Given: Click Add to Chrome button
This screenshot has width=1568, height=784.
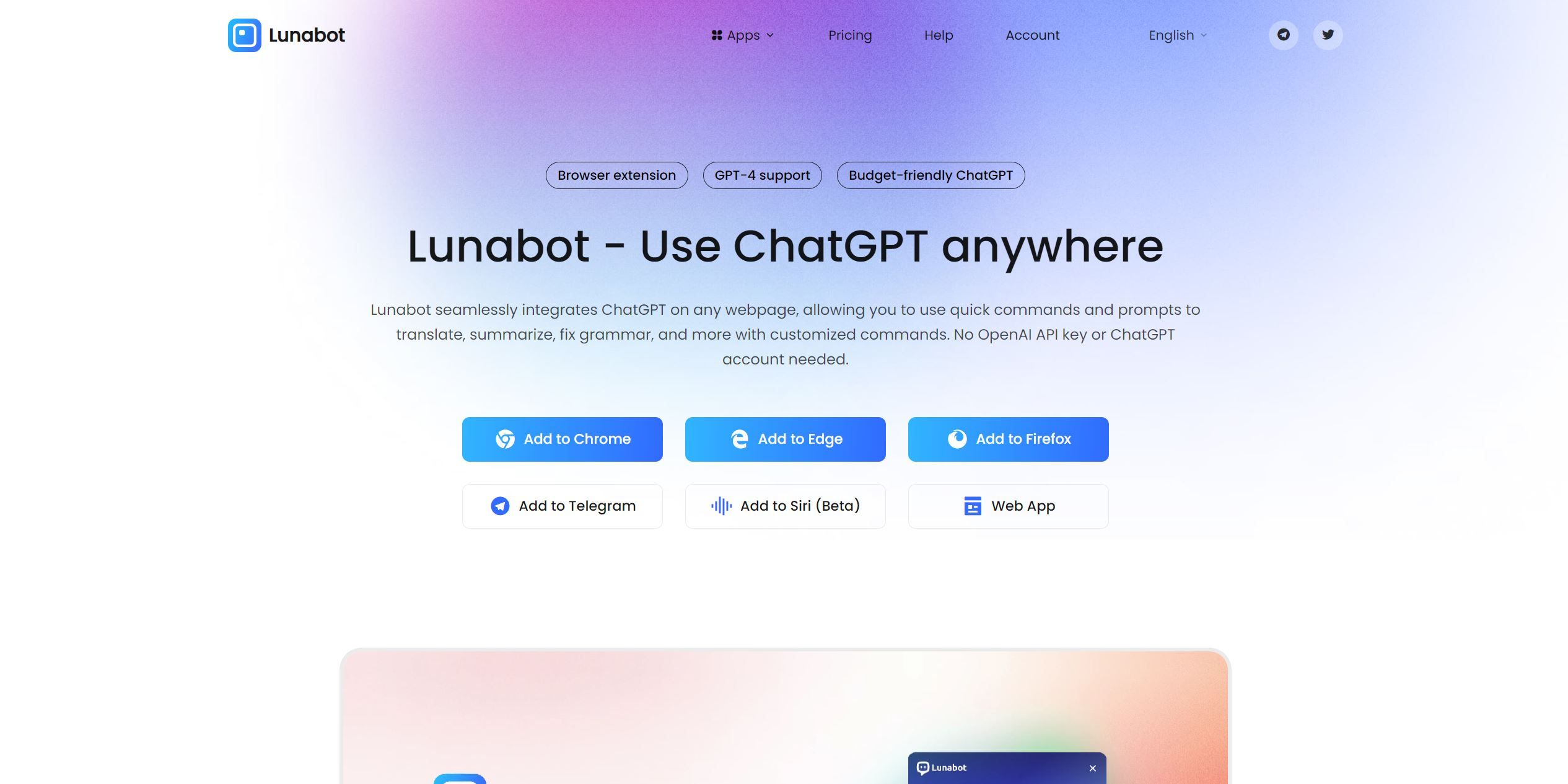Looking at the screenshot, I should [x=562, y=439].
